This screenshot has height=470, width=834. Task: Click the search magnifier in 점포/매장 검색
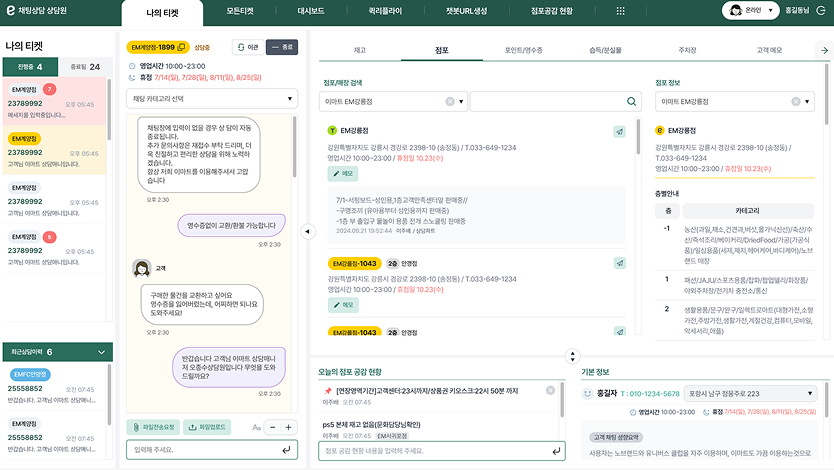click(632, 101)
